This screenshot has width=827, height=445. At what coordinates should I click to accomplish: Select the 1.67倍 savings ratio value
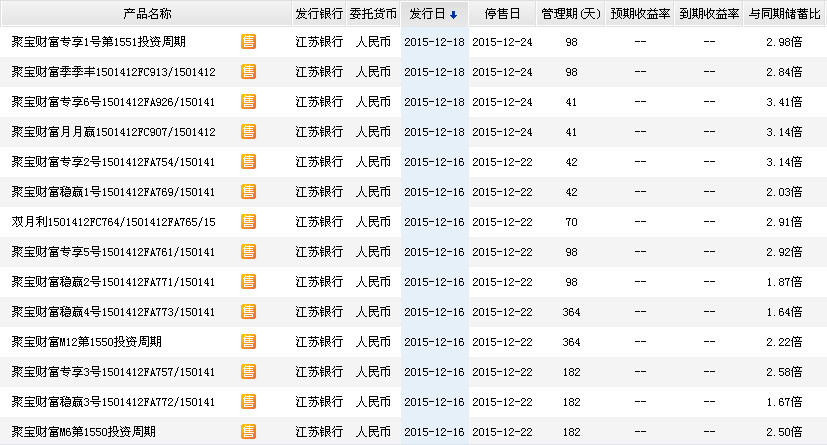pos(784,402)
